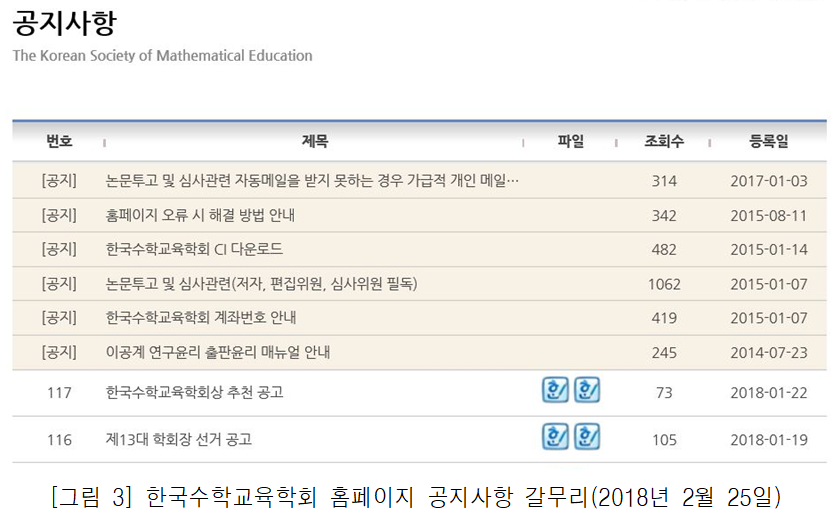The image size is (838, 530).
Task: Download second HWP attachment of post 117
Action: [587, 391]
